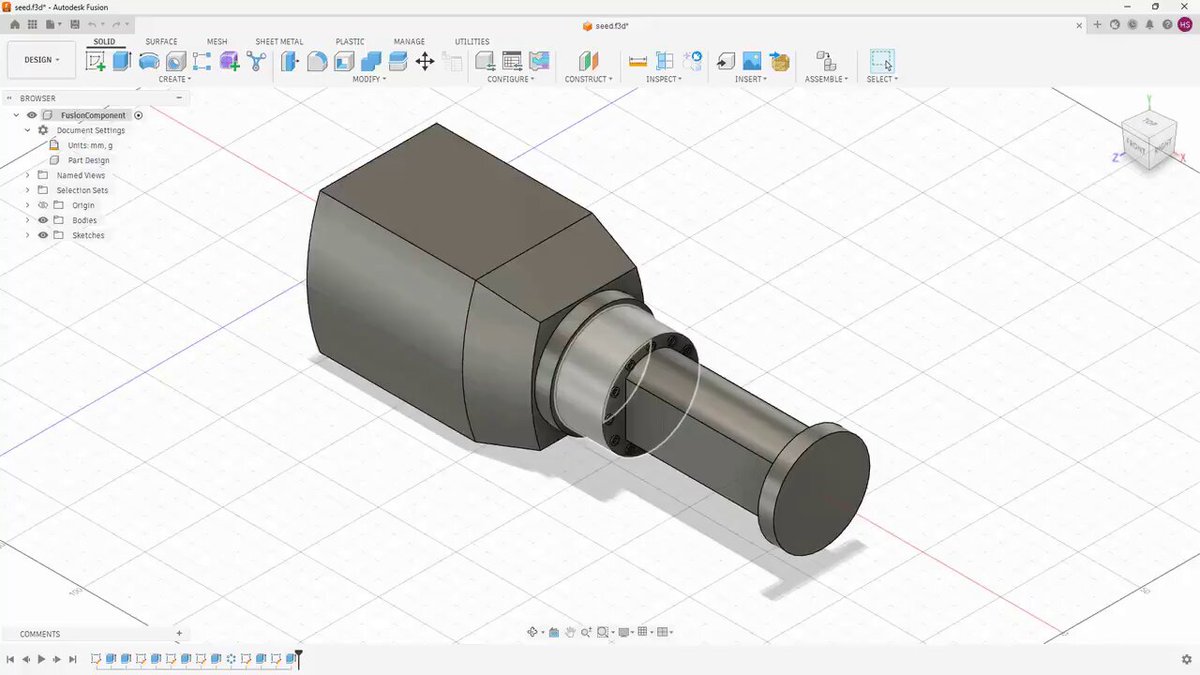Switch to the PLASTIC tab

pos(350,42)
